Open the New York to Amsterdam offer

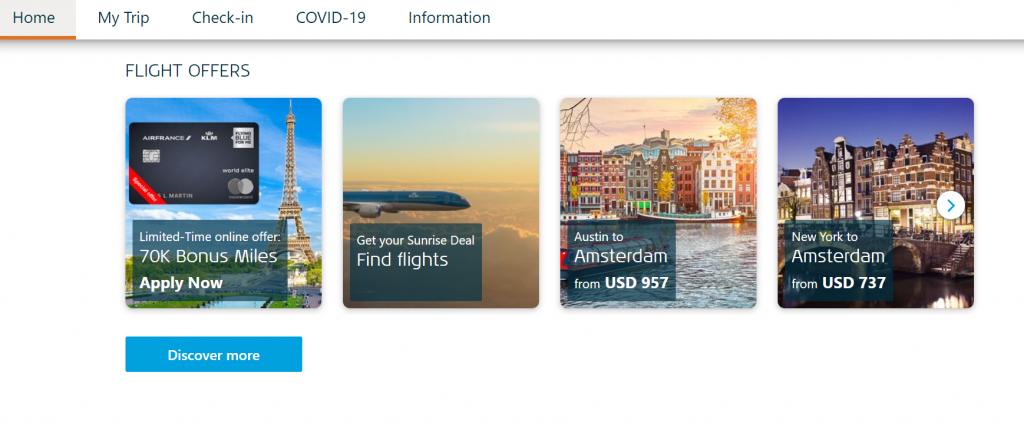click(x=876, y=203)
